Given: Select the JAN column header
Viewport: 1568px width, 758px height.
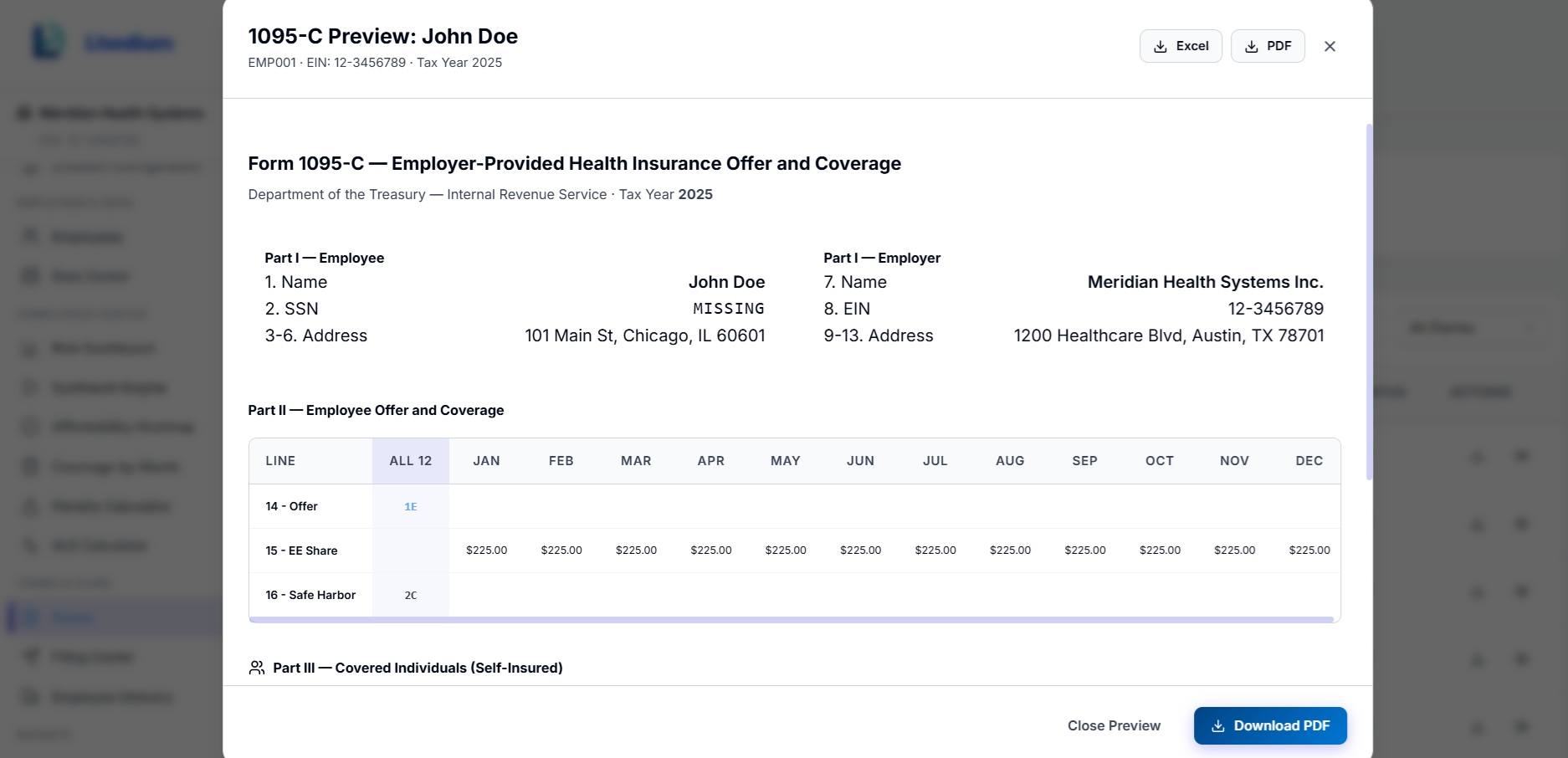Looking at the screenshot, I should tap(486, 461).
